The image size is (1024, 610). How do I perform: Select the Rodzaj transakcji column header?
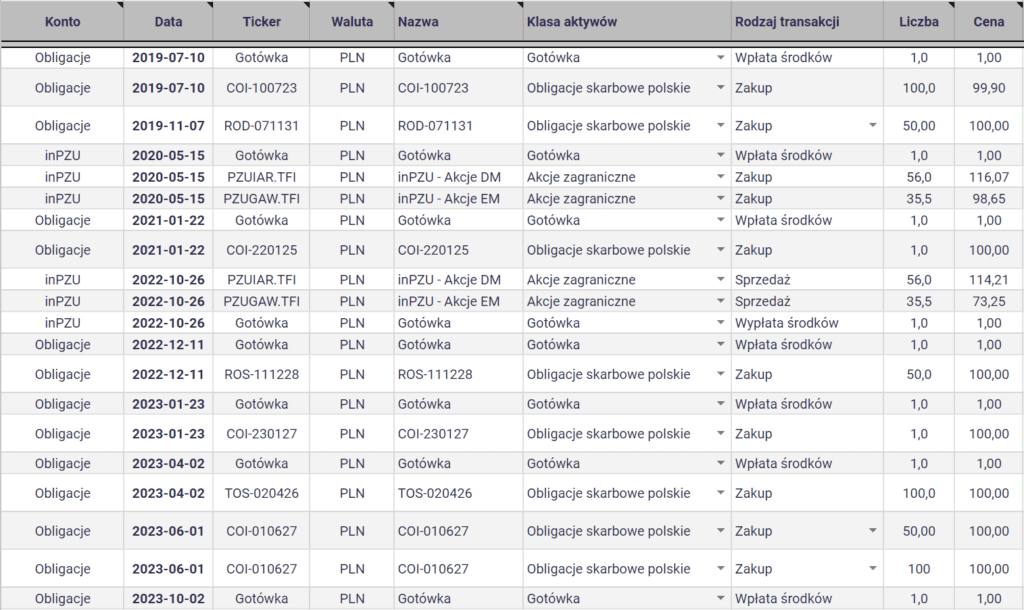tap(786, 21)
